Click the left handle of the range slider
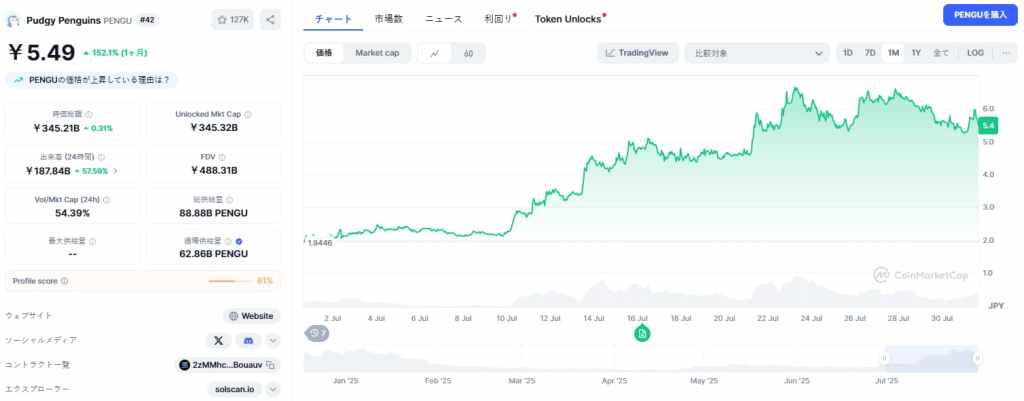Screen dimensions: 1024x401 [884, 357]
